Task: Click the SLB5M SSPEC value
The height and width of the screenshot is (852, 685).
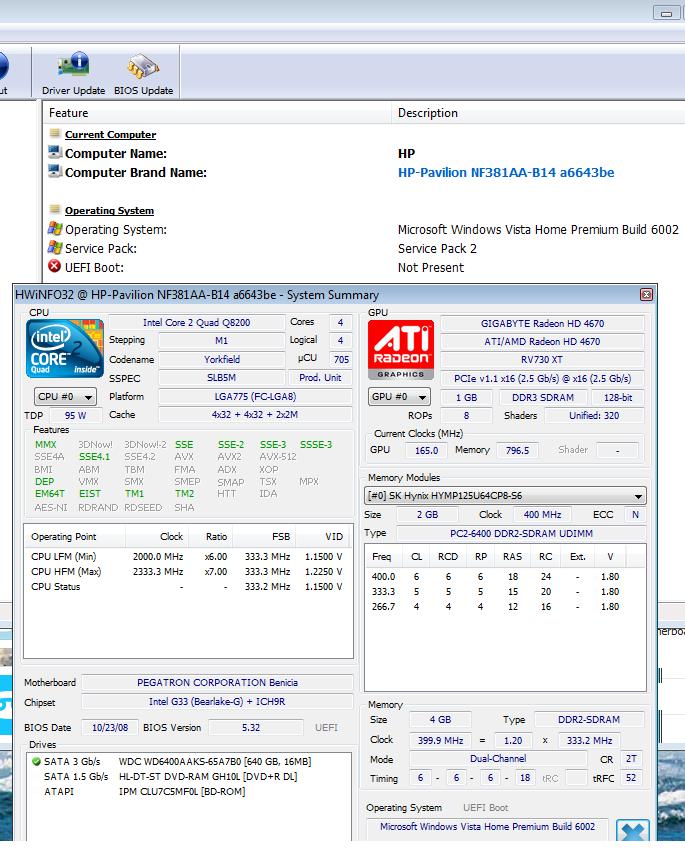Action: 222,378
